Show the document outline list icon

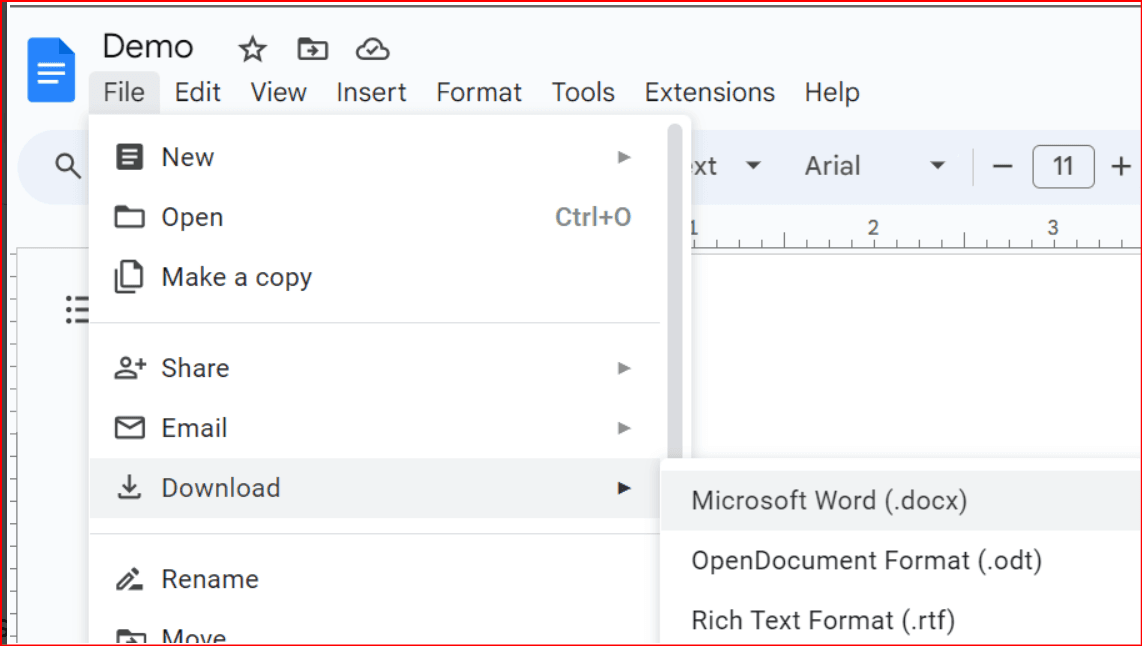pos(77,309)
